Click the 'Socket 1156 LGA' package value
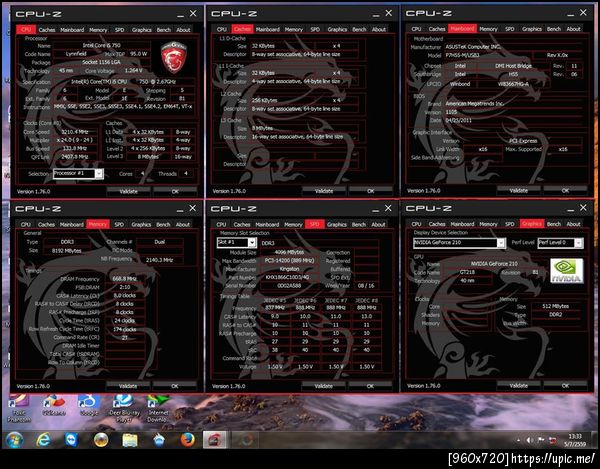Image resolution: width=600 pixels, height=469 pixels. click(x=101, y=62)
